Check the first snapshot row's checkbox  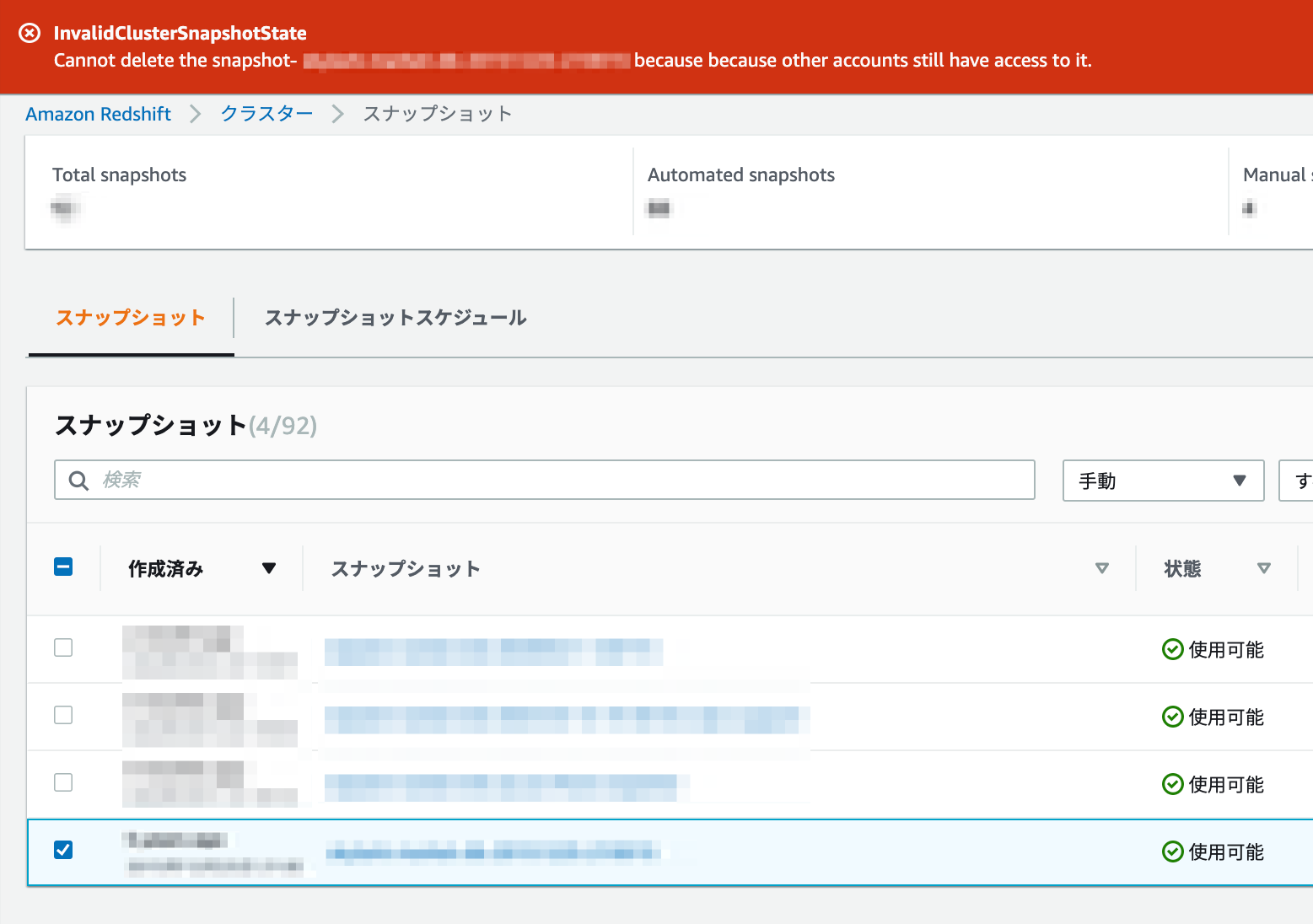(x=63, y=647)
